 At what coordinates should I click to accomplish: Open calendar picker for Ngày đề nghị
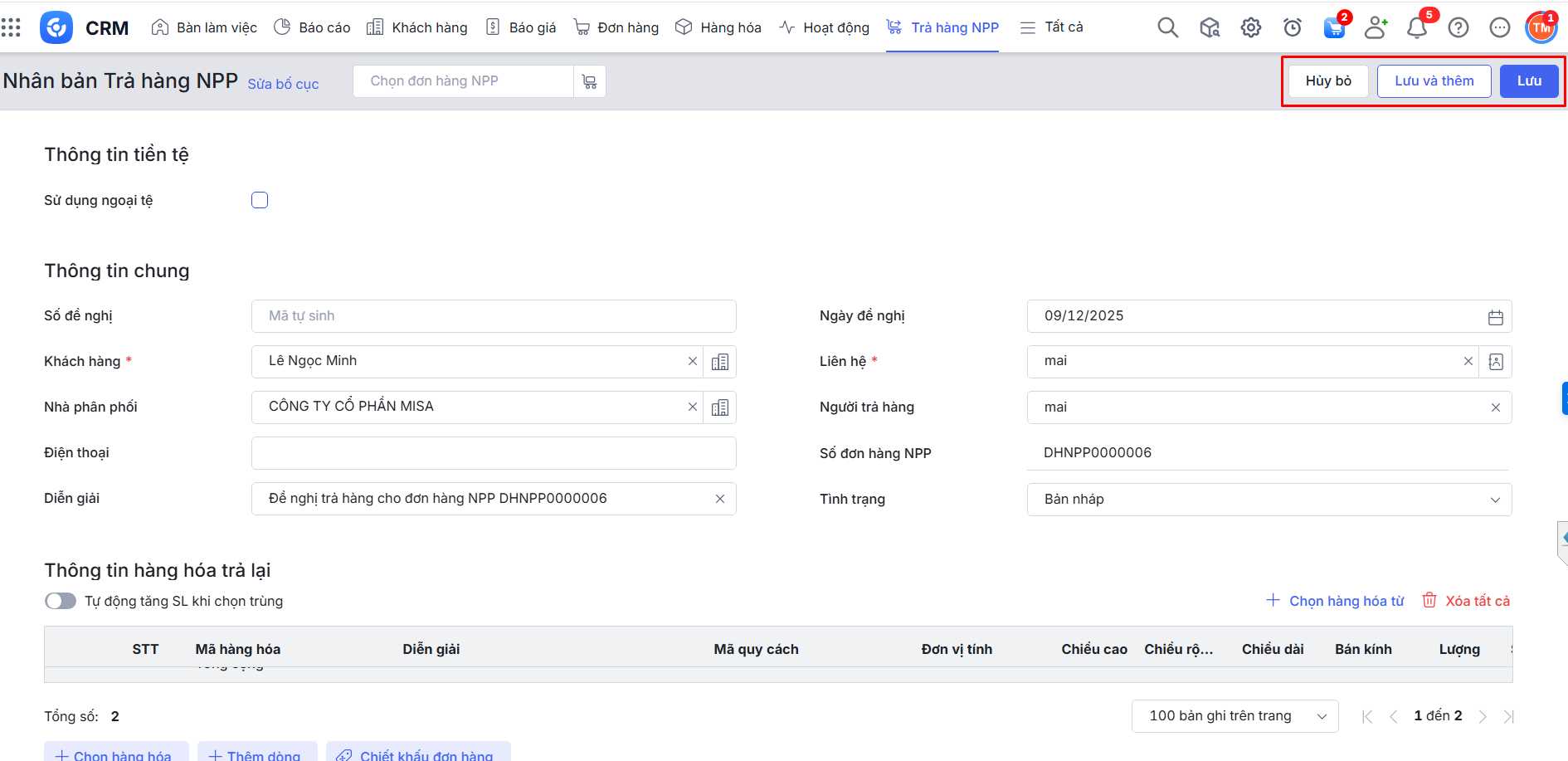coord(1495,317)
